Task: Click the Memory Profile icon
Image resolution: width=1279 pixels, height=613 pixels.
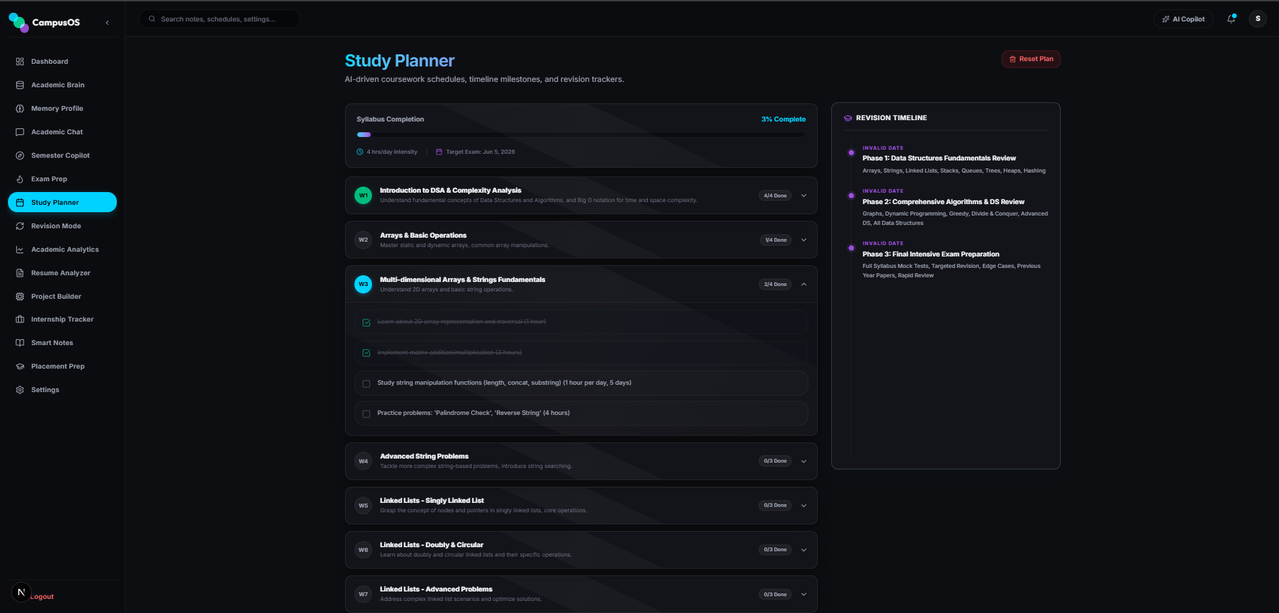Action: pos(20,108)
